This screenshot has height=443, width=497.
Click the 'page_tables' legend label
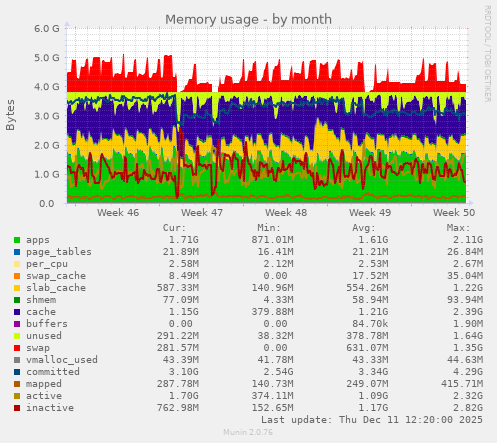(59, 252)
